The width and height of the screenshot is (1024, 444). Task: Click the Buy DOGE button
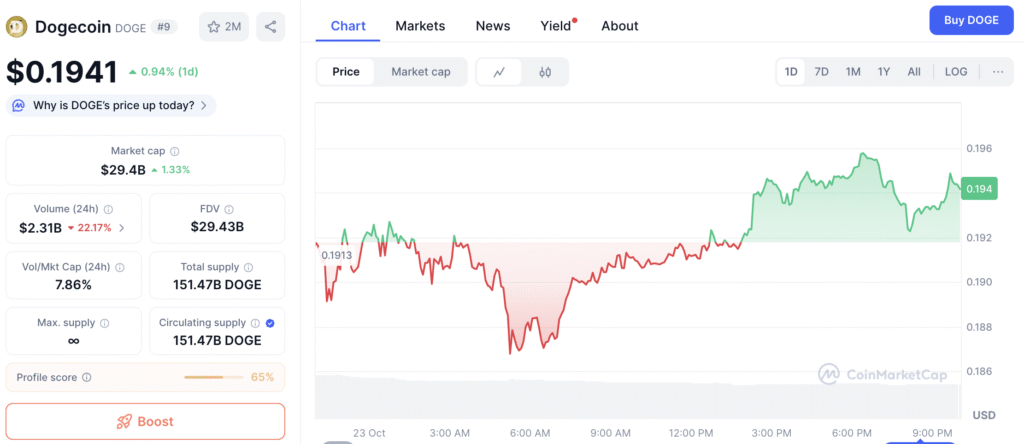tap(970, 20)
